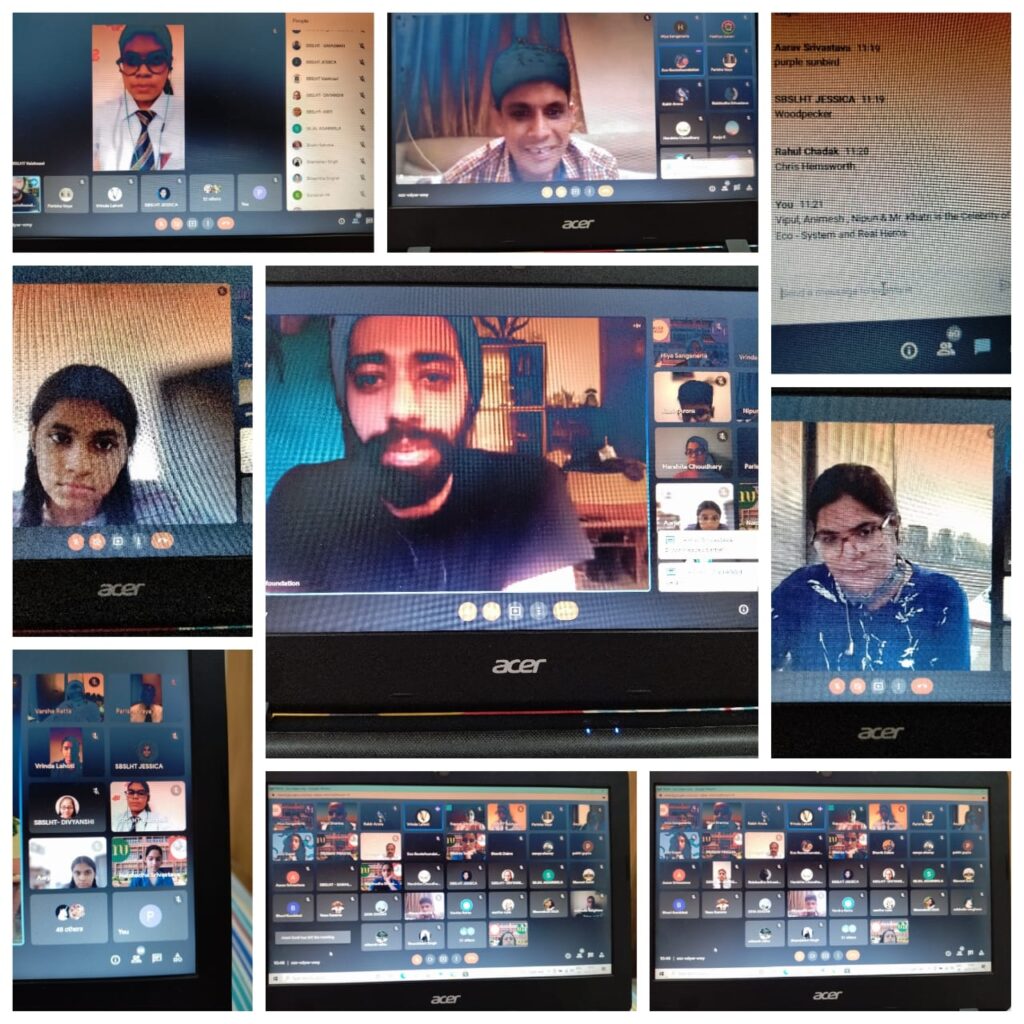Toggle microphone in call with student wearing tie
Image resolution: width=1024 pixels, height=1024 pixels.
(161, 223)
